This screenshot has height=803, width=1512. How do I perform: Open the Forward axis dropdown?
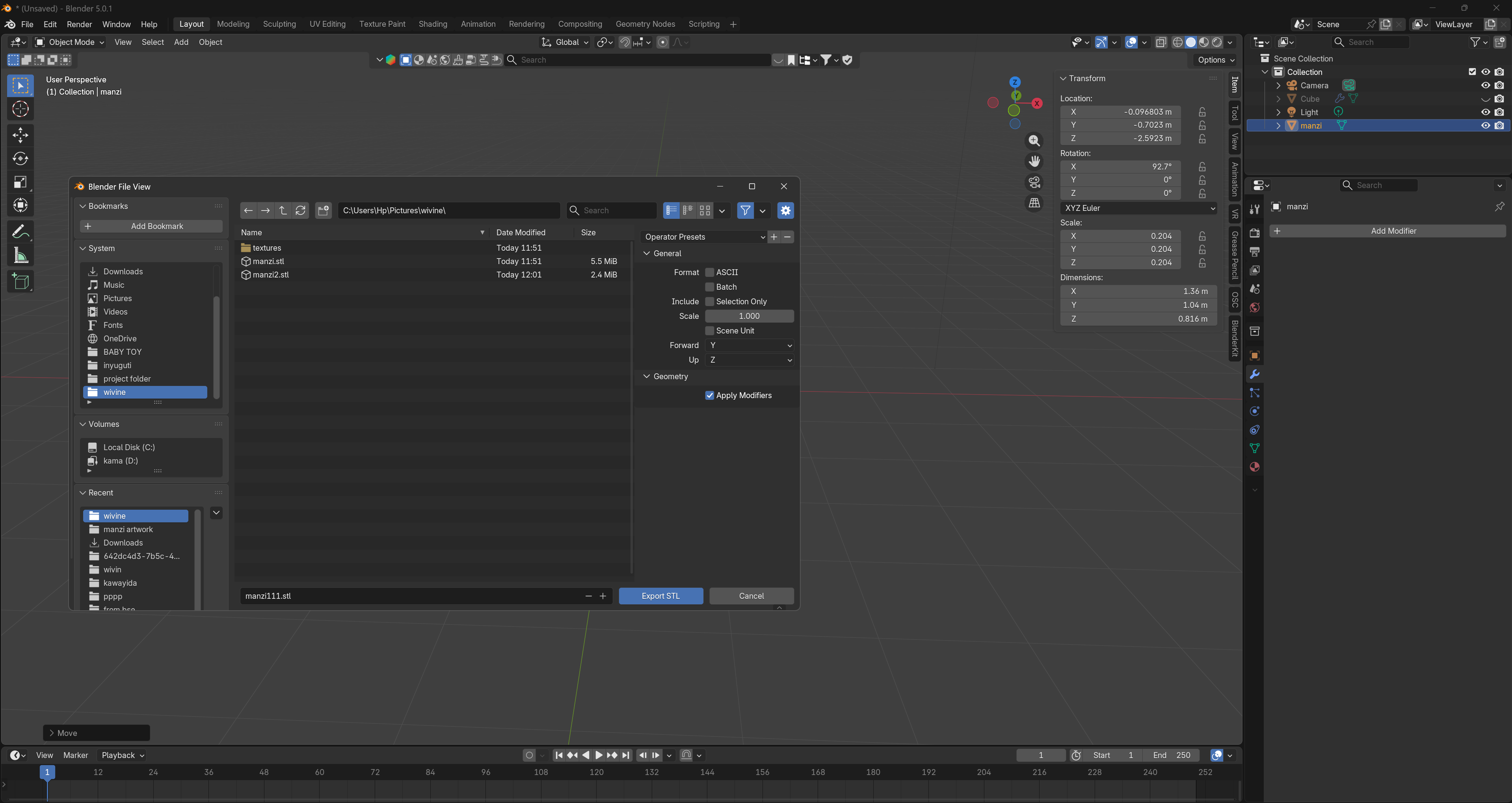[x=749, y=345]
